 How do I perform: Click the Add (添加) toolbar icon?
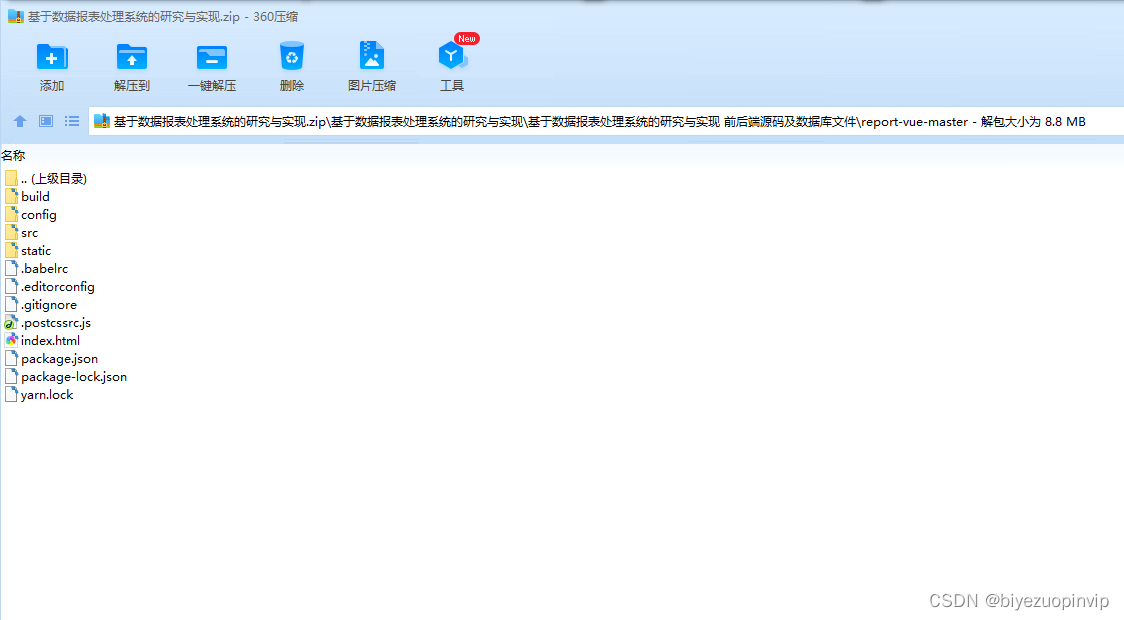pos(52,57)
